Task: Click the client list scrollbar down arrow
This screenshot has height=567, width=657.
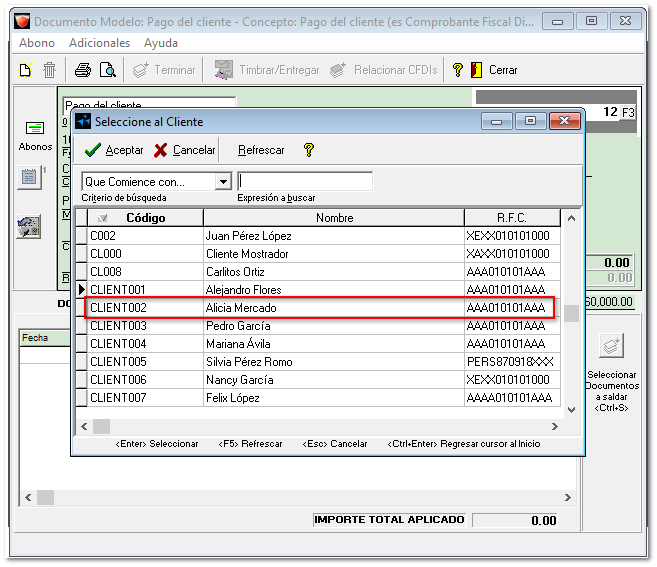Action: 571,409
